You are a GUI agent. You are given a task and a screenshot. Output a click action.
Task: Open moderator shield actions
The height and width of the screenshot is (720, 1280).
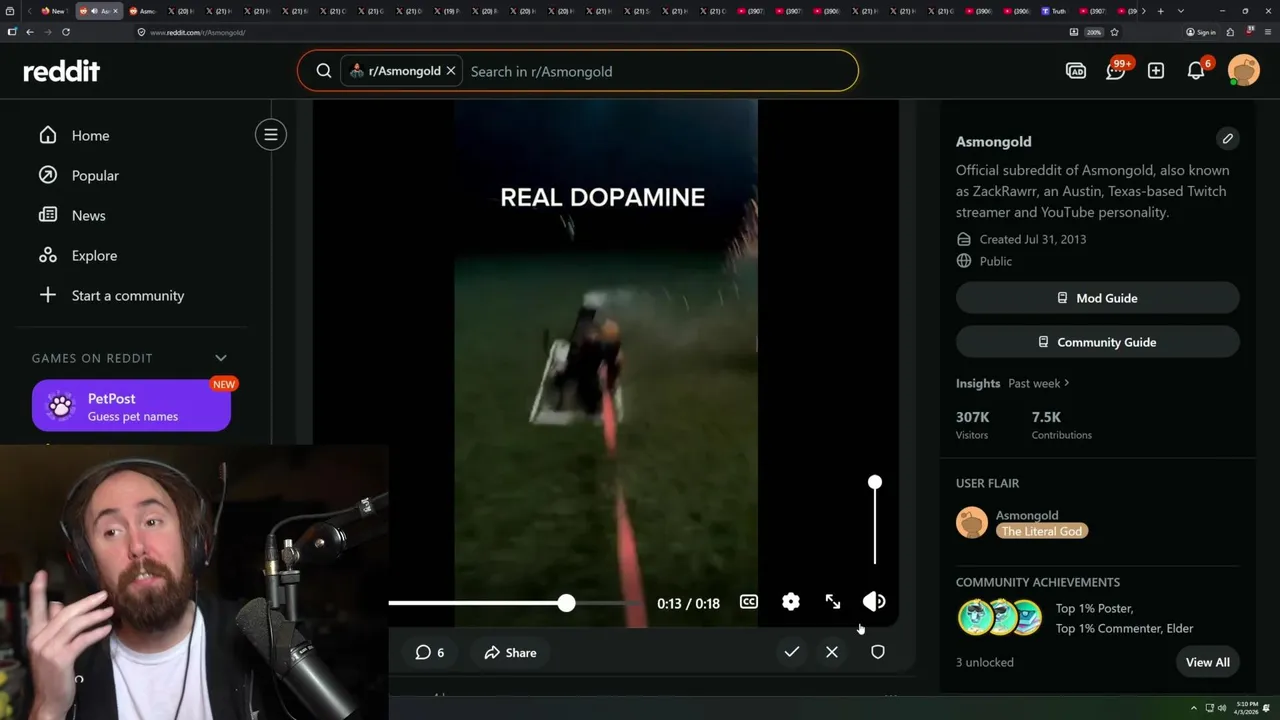point(878,652)
